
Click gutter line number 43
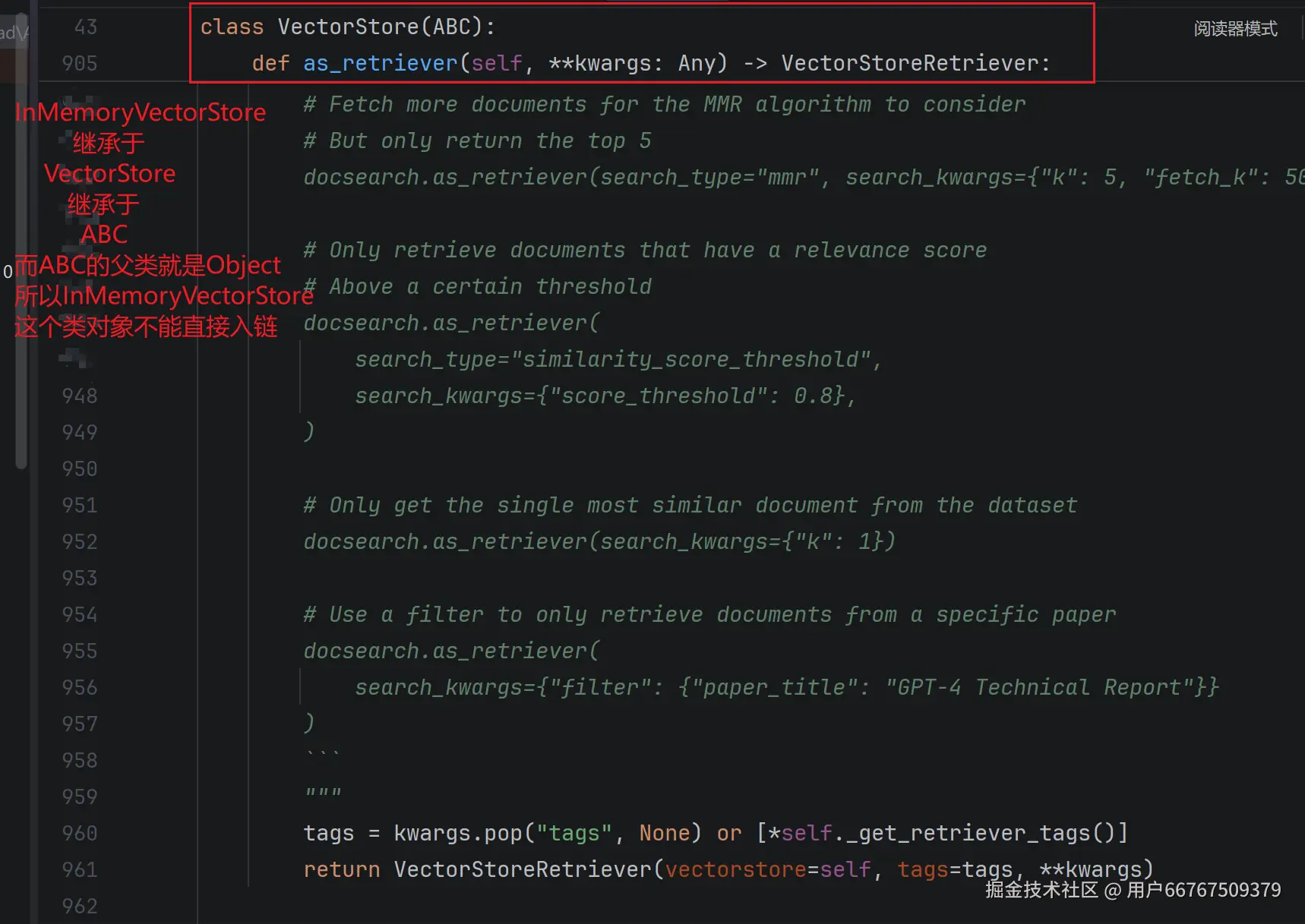click(x=86, y=27)
